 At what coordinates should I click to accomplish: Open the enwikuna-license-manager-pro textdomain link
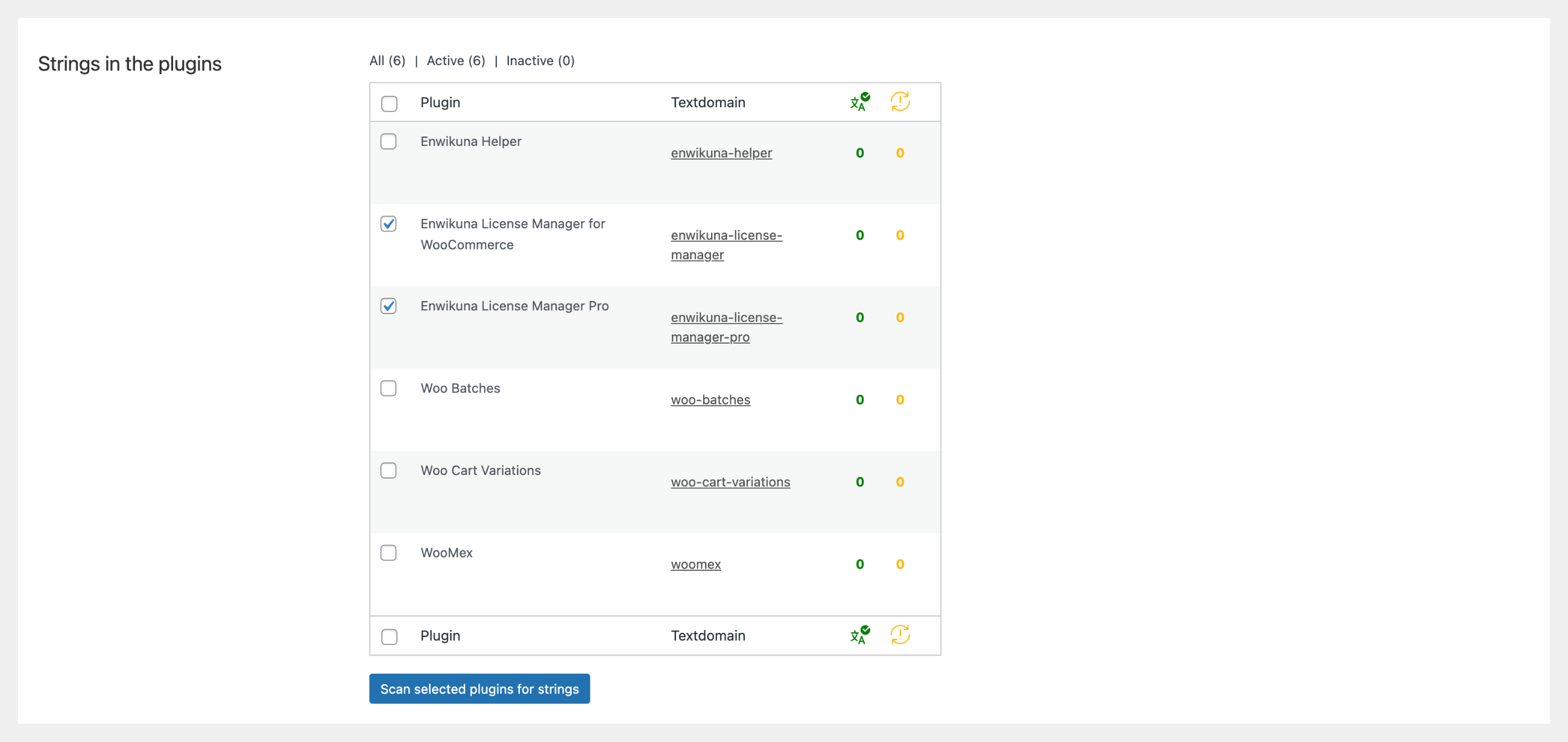[x=726, y=327]
